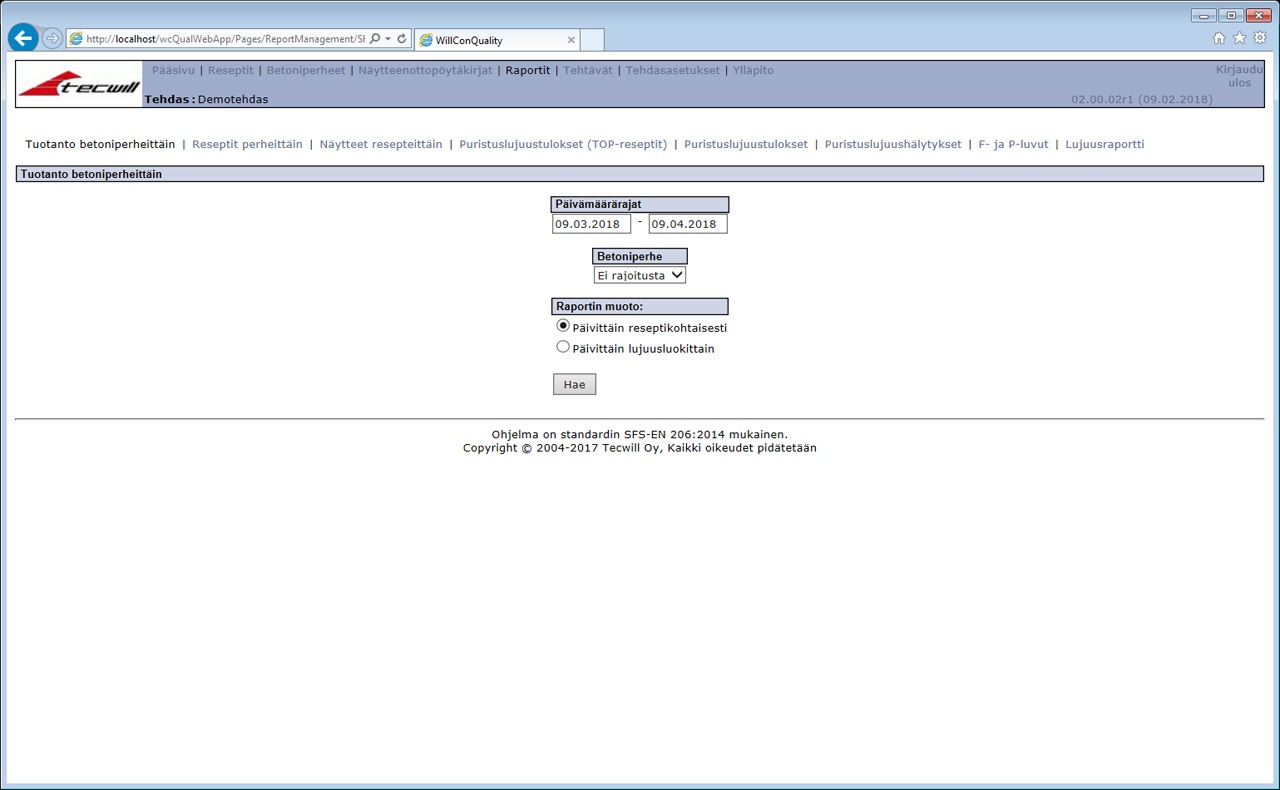Open the Reseptit menu item
Viewport: 1280px width, 790px height.
pyautogui.click(x=231, y=70)
